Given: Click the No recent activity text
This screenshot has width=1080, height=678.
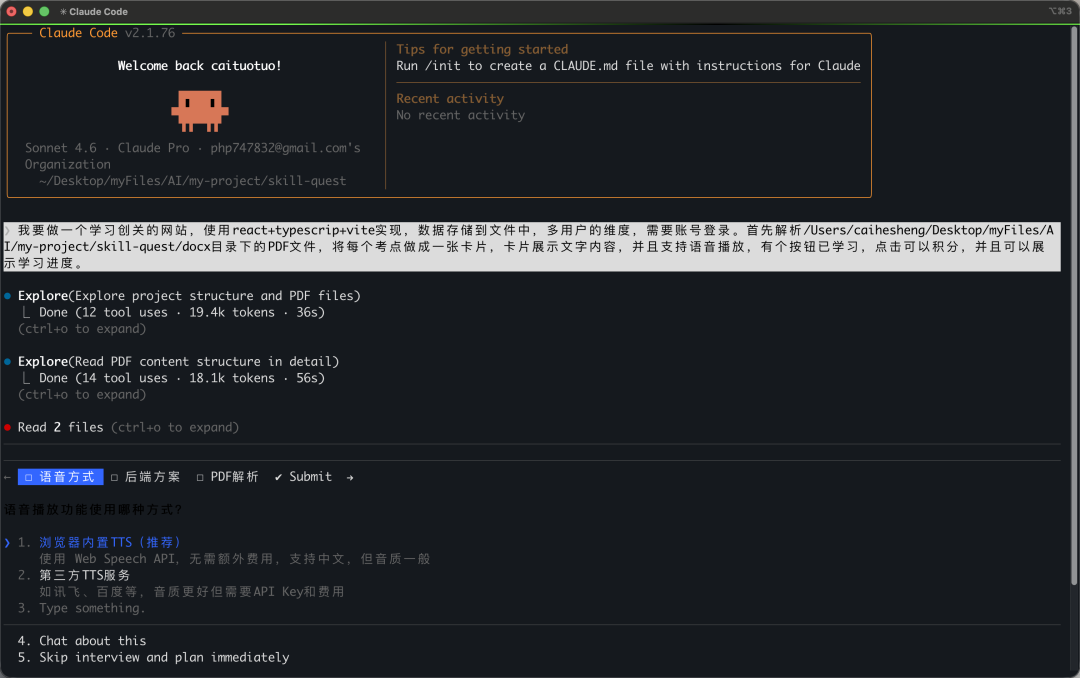Looking at the screenshot, I should click(x=460, y=116).
